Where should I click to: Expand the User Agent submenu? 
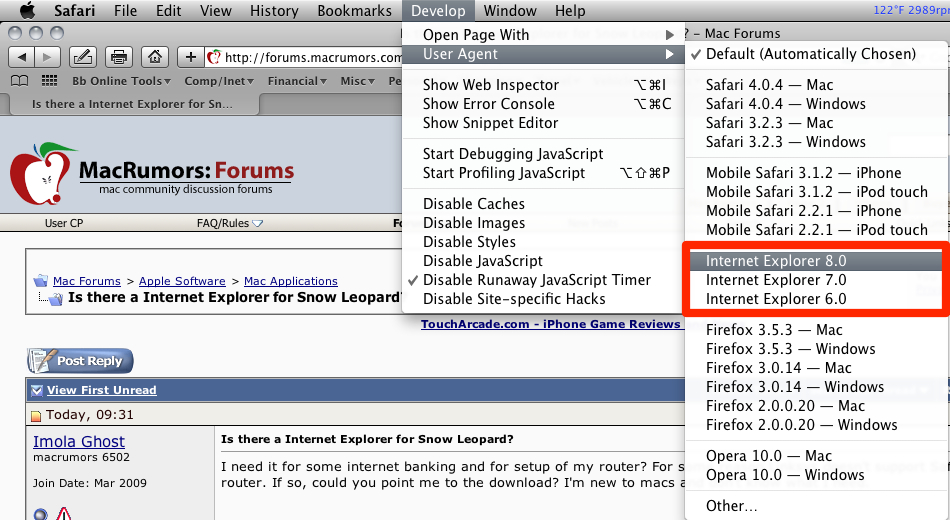543,54
